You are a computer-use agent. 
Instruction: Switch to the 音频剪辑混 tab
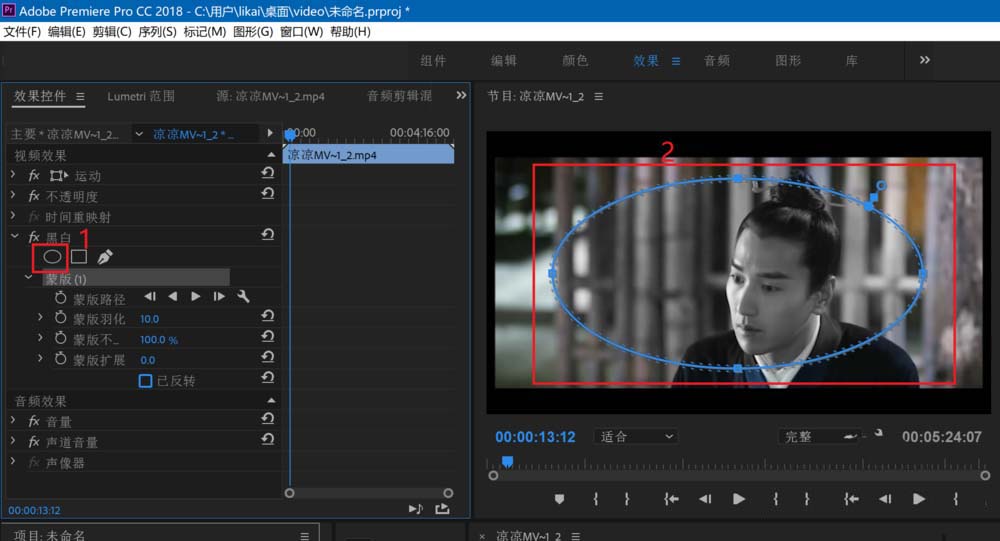point(399,96)
